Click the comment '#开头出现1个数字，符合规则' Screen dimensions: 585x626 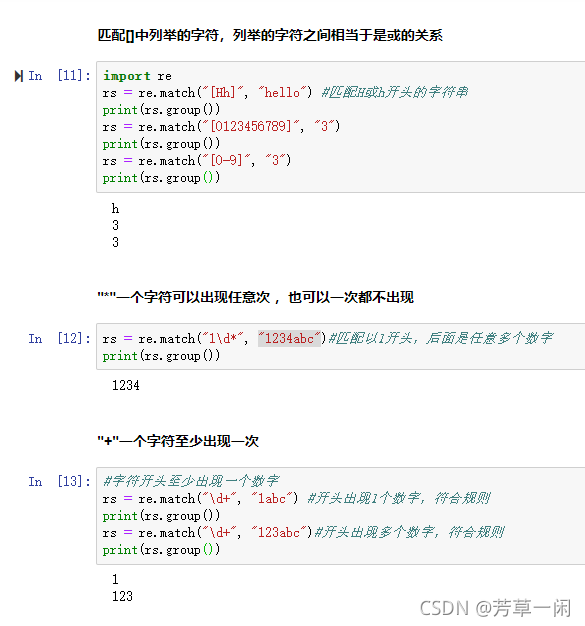pyautogui.click(x=399, y=498)
